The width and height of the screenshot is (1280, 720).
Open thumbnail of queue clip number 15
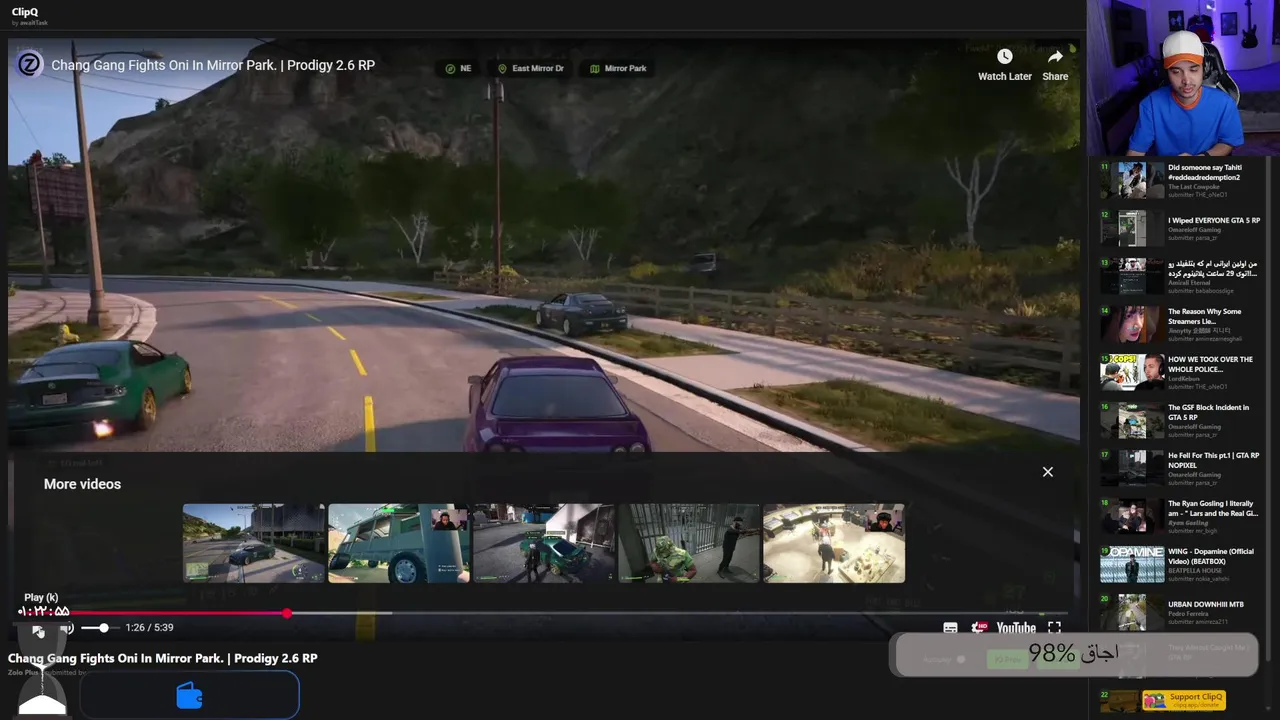(1132, 373)
